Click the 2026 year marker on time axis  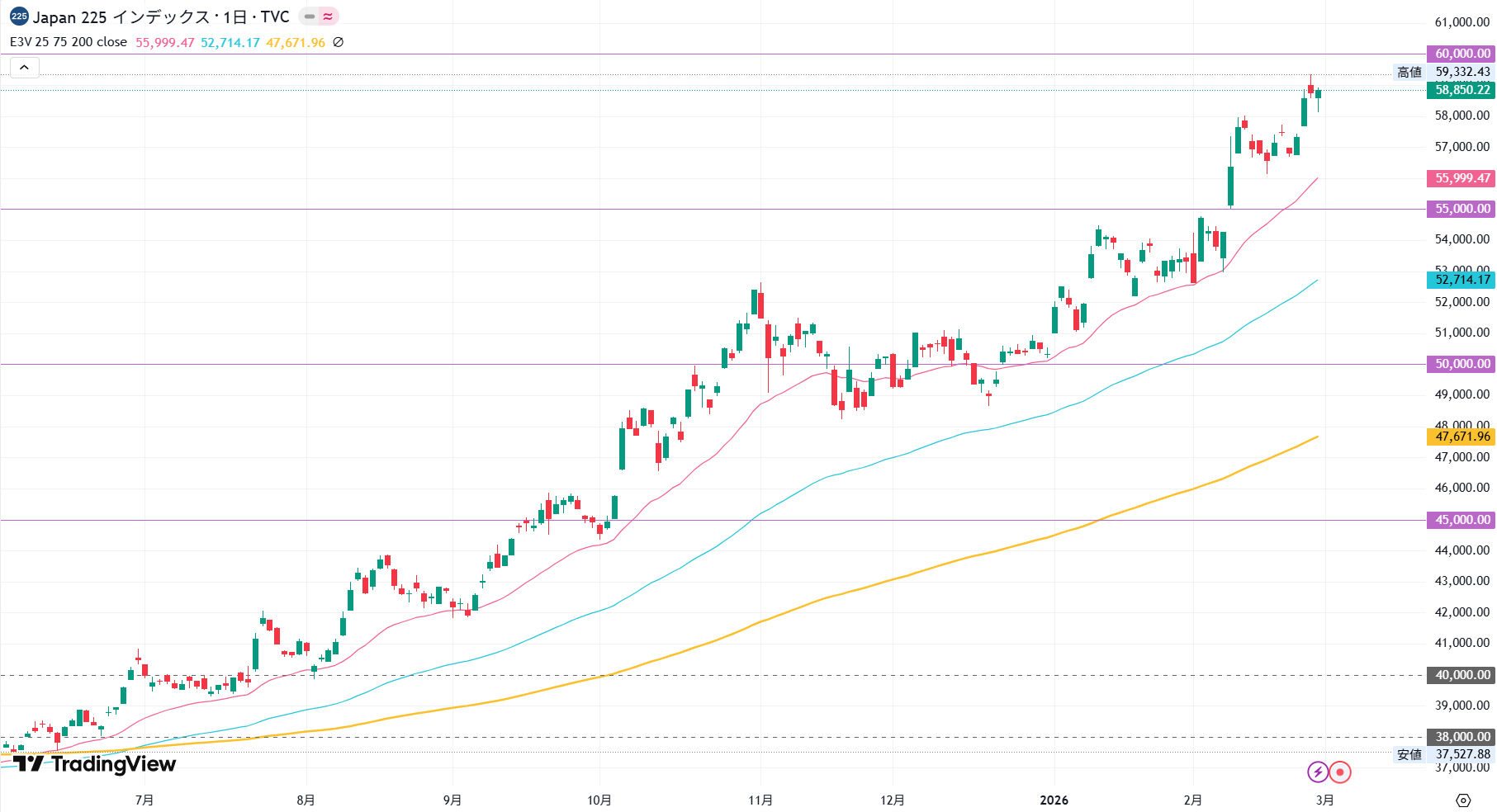[1054, 800]
